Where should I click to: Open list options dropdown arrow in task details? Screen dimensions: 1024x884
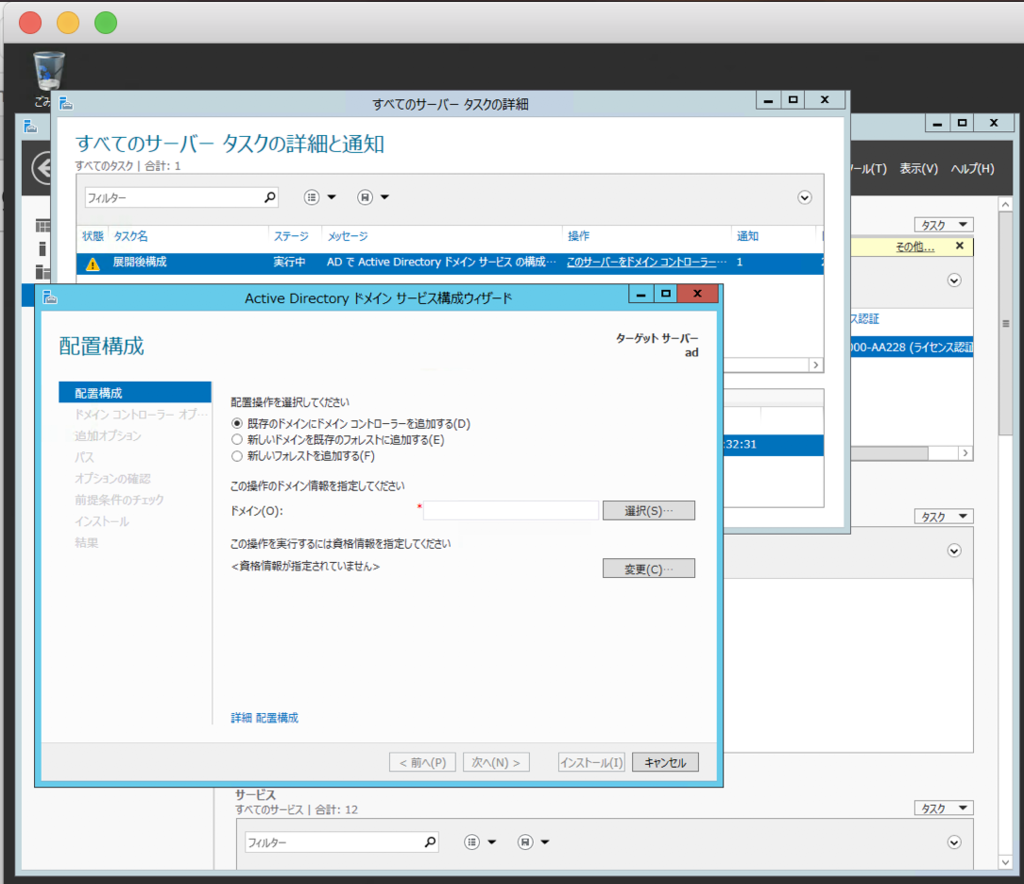pyautogui.click(x=332, y=197)
